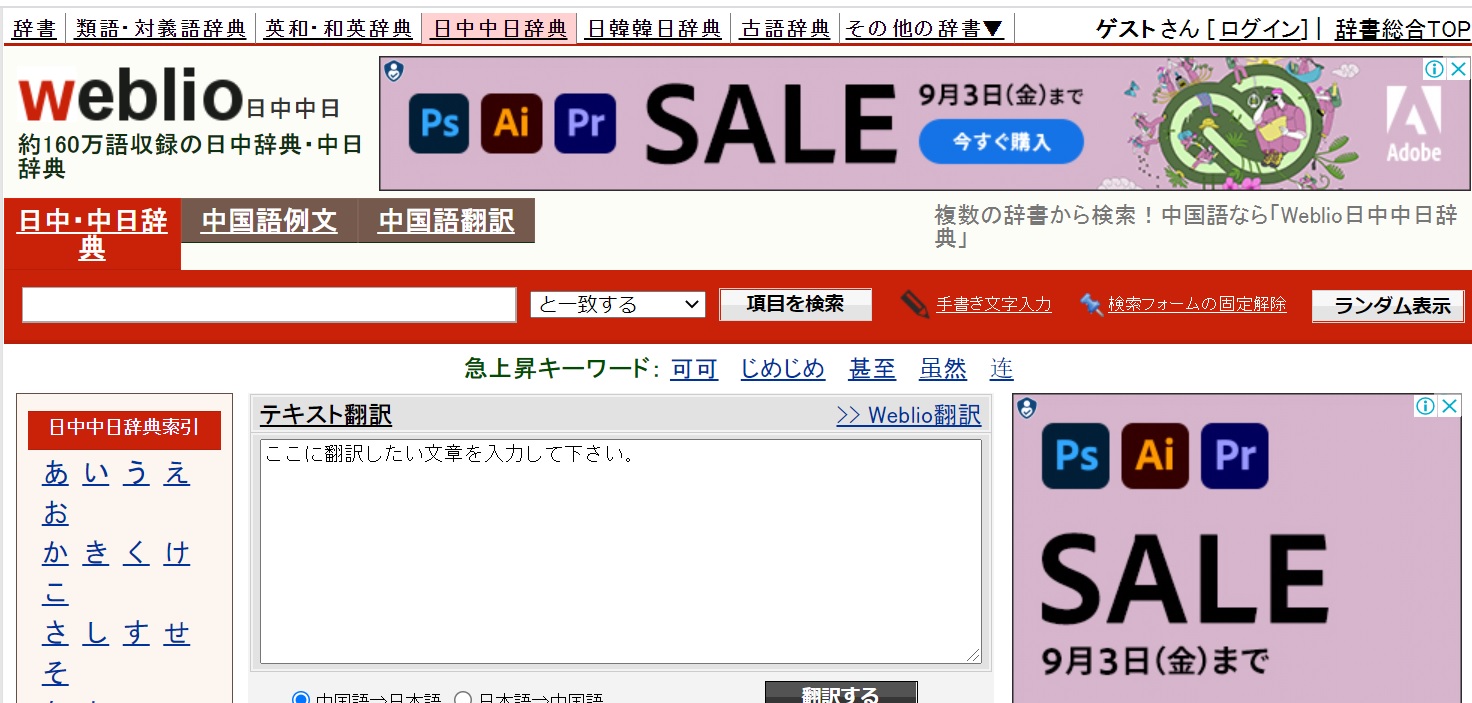Screen dimensions: 1472x703
Task: Click the Weblio logo
Action: (x=130, y=98)
